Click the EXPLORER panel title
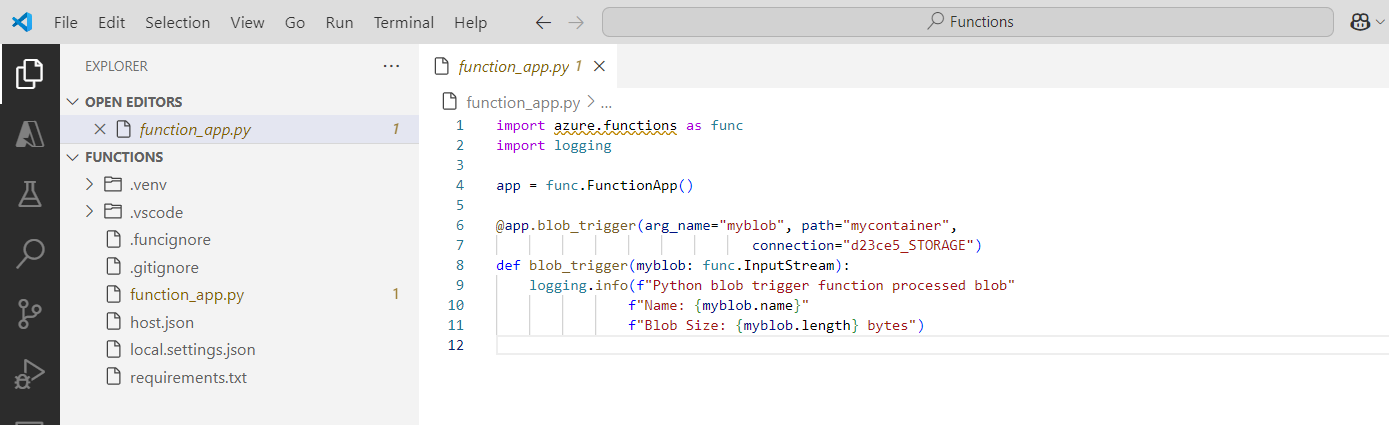Image resolution: width=1389 pixels, height=425 pixels. click(x=116, y=66)
